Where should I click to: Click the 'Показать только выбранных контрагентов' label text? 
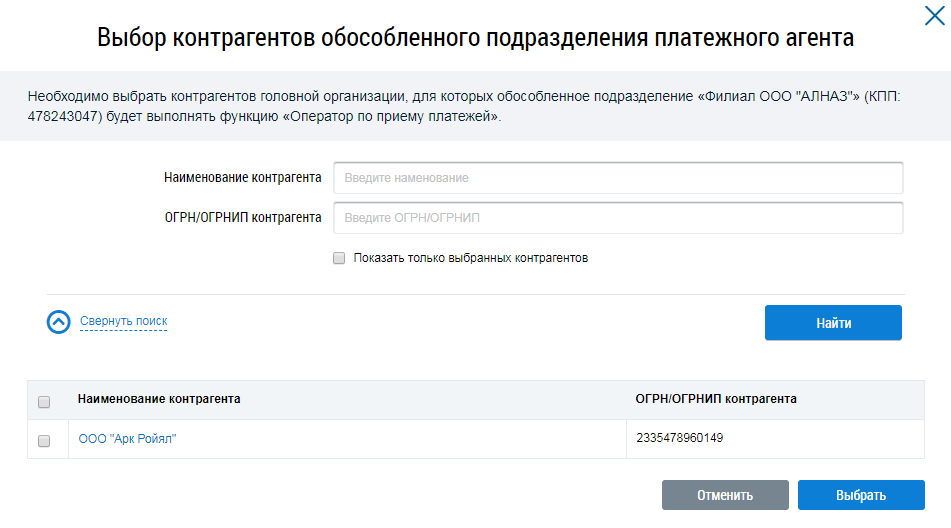click(x=470, y=258)
